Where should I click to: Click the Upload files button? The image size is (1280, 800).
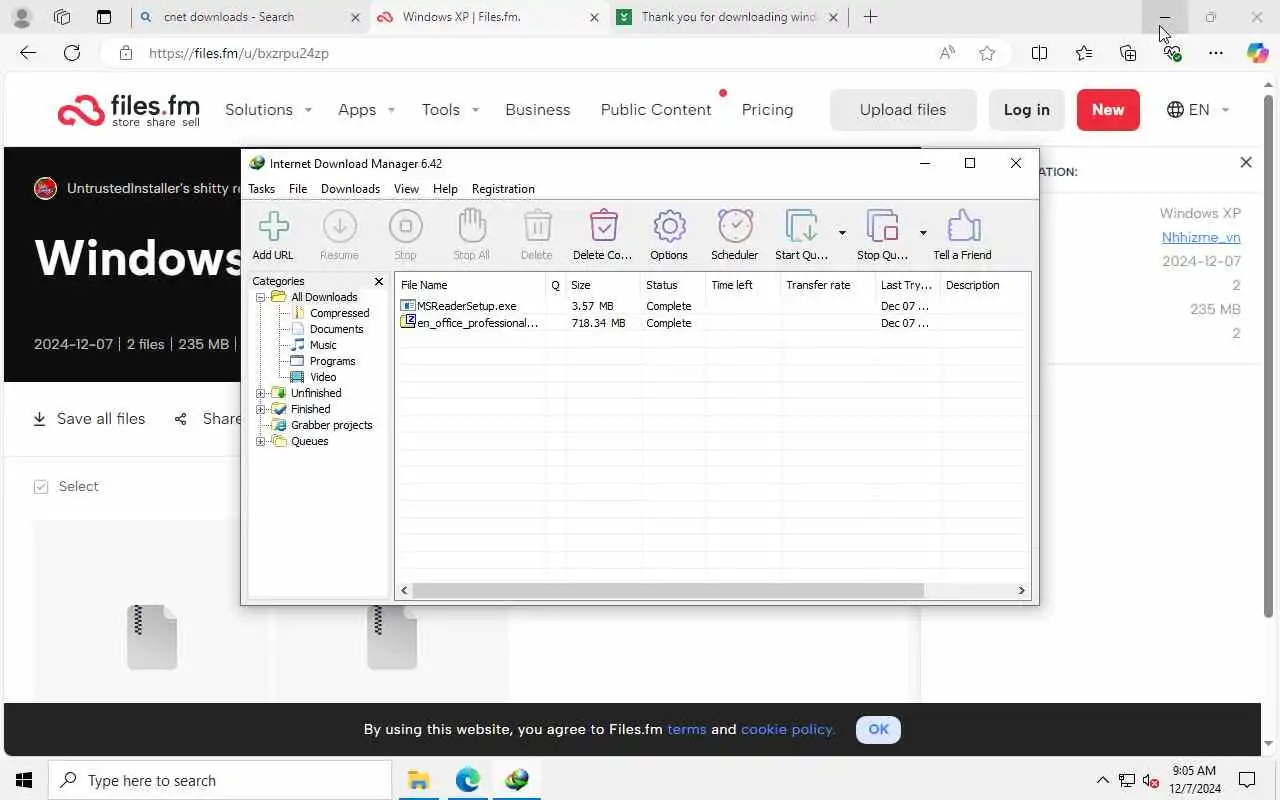903,110
